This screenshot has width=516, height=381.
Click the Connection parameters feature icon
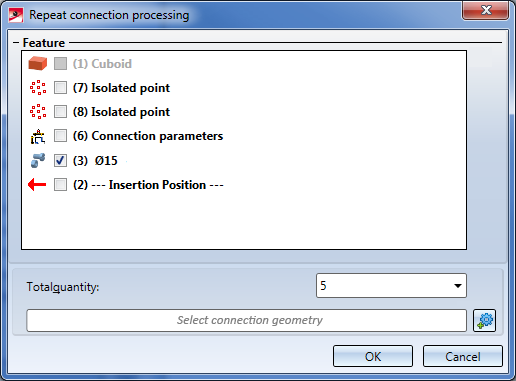[x=38, y=136]
